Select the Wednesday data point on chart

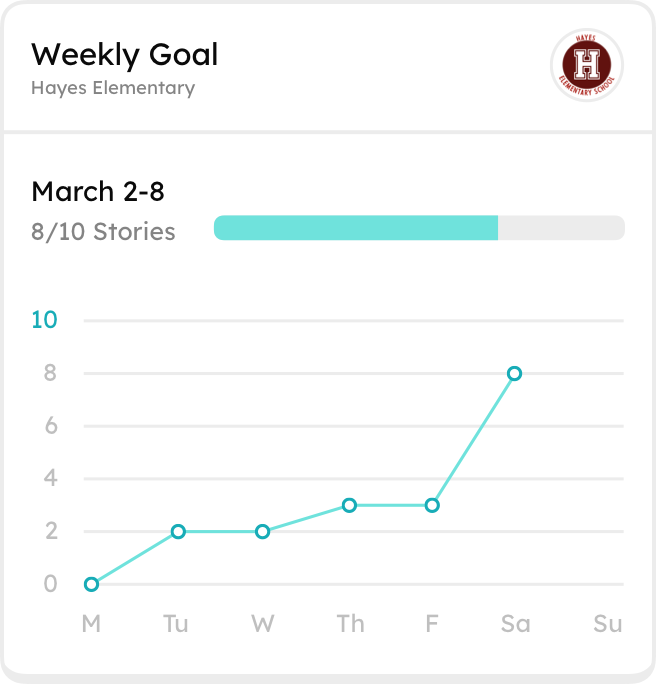pos(262,531)
